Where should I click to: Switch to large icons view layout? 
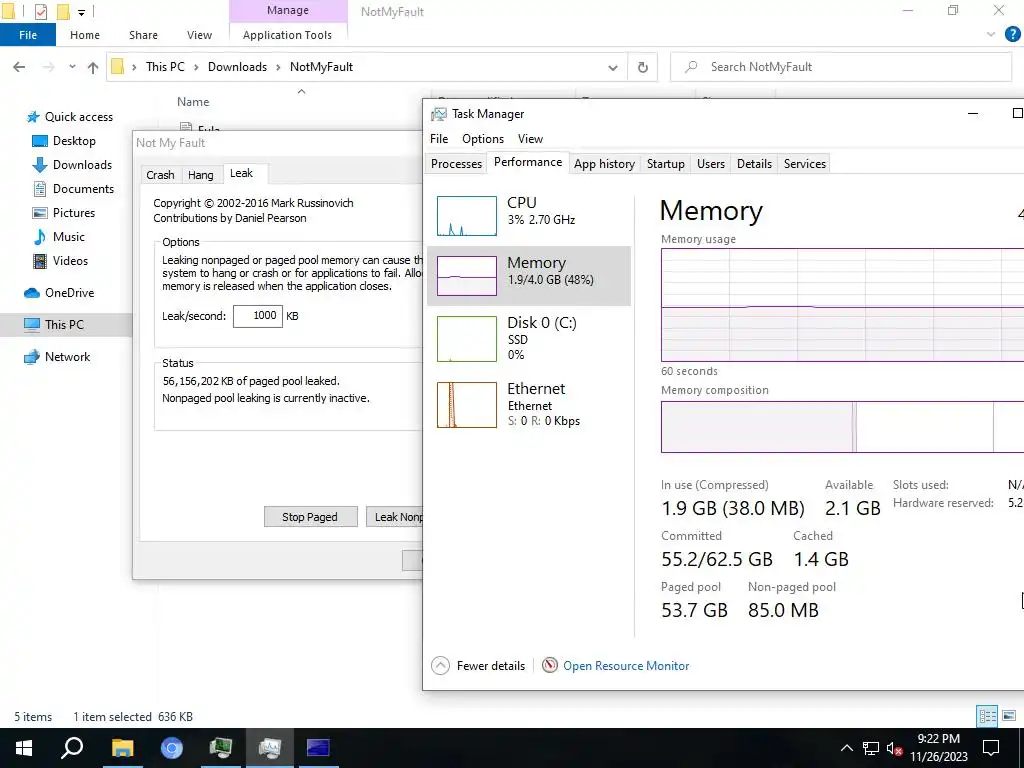pos(1009,716)
